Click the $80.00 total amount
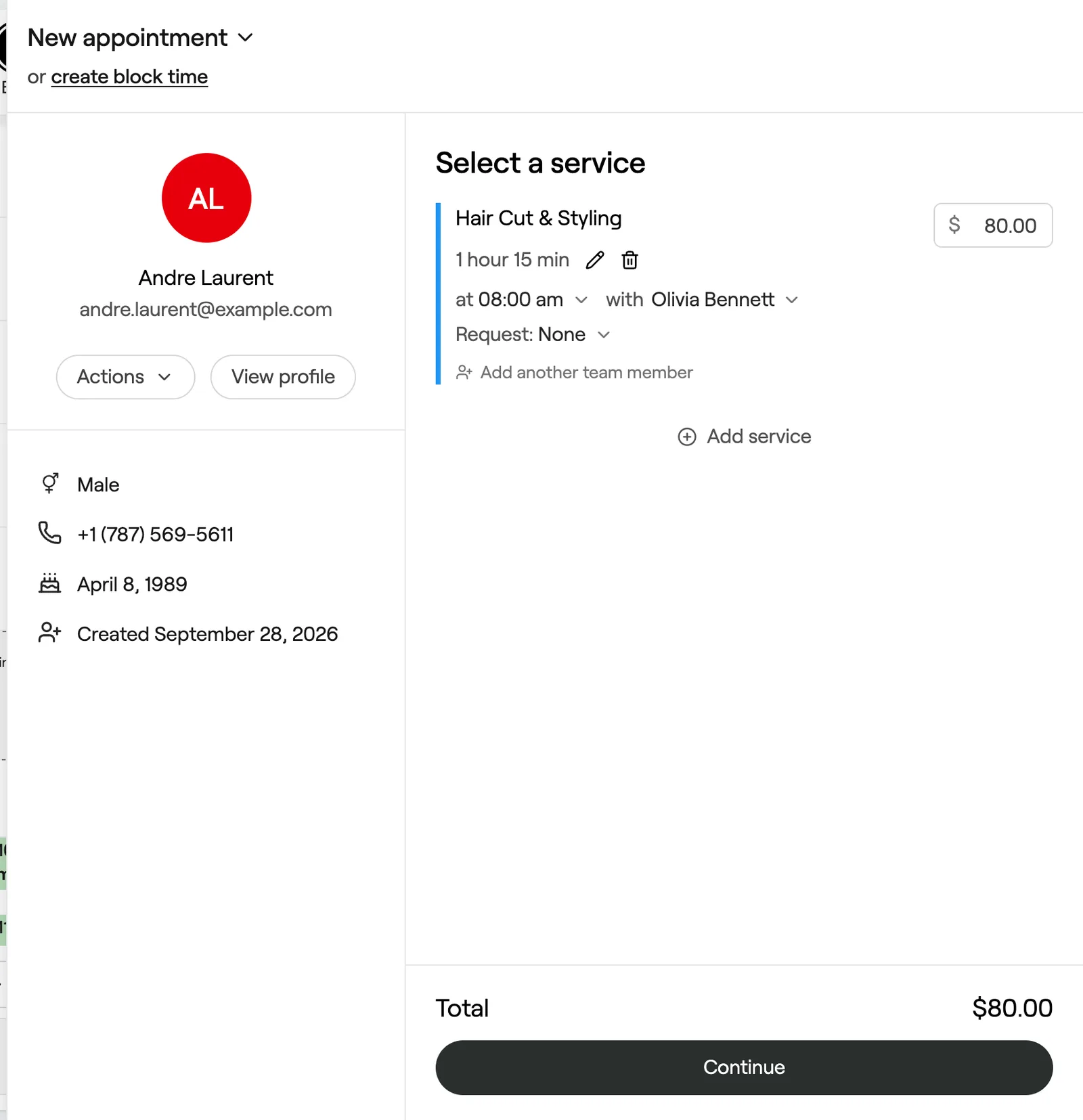Image resolution: width=1083 pixels, height=1120 pixels. coord(1012,1008)
